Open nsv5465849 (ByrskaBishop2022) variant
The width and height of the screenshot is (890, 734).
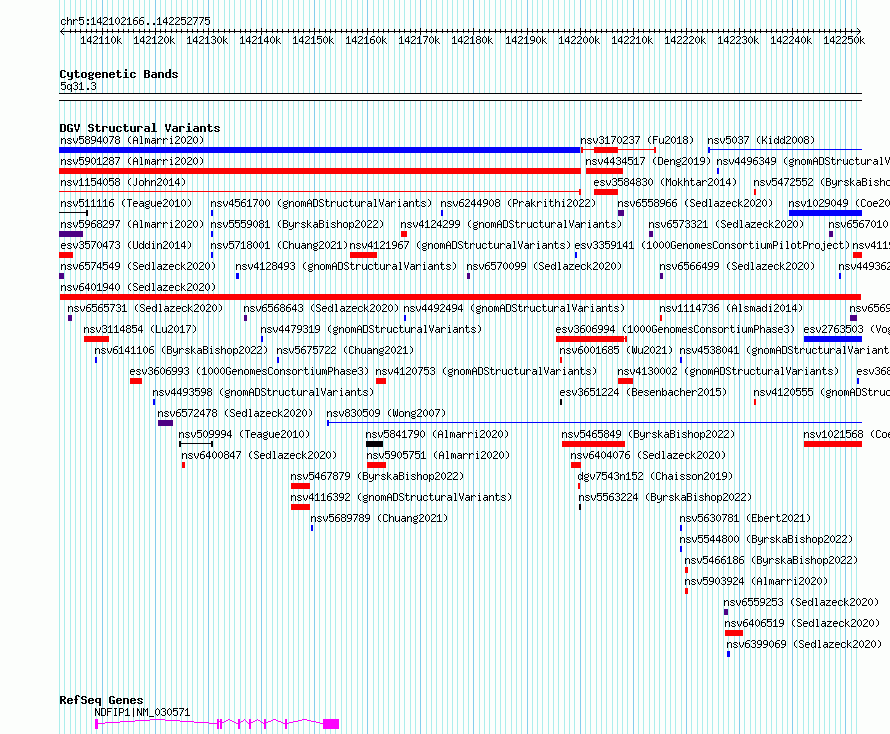point(648,434)
